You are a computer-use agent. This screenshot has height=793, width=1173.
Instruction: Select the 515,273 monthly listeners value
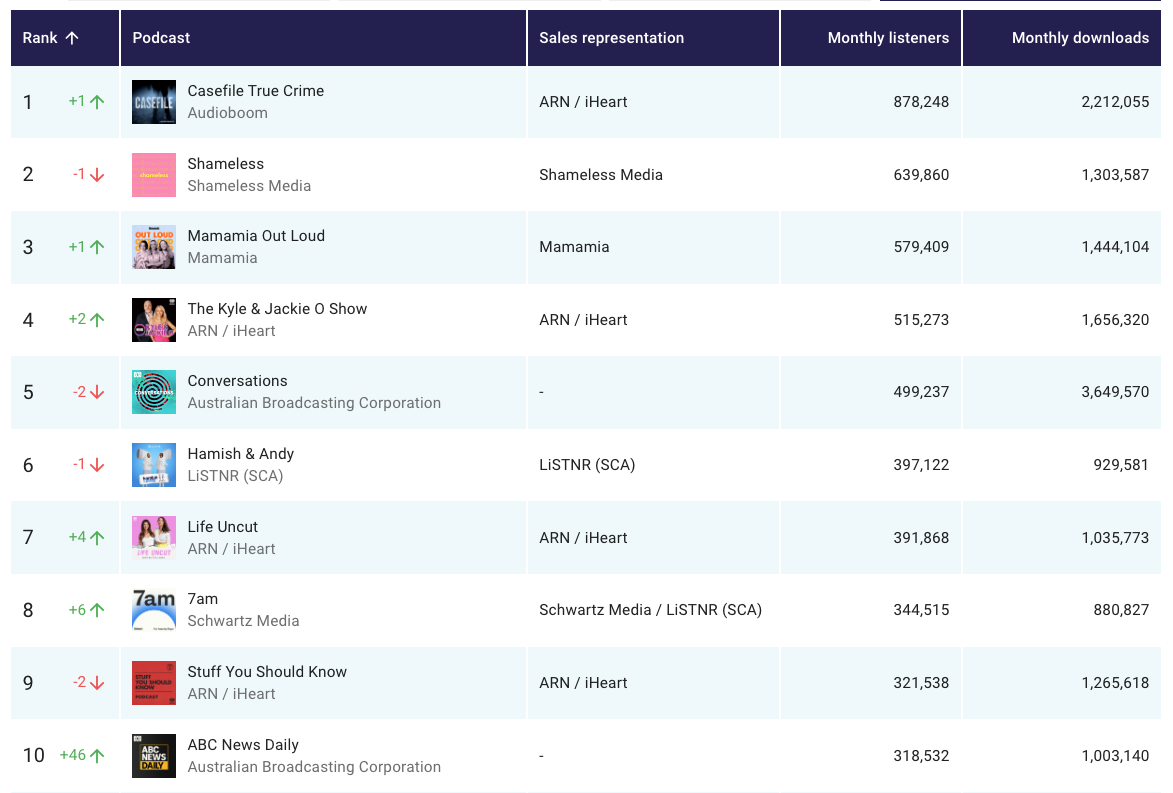[x=921, y=320]
